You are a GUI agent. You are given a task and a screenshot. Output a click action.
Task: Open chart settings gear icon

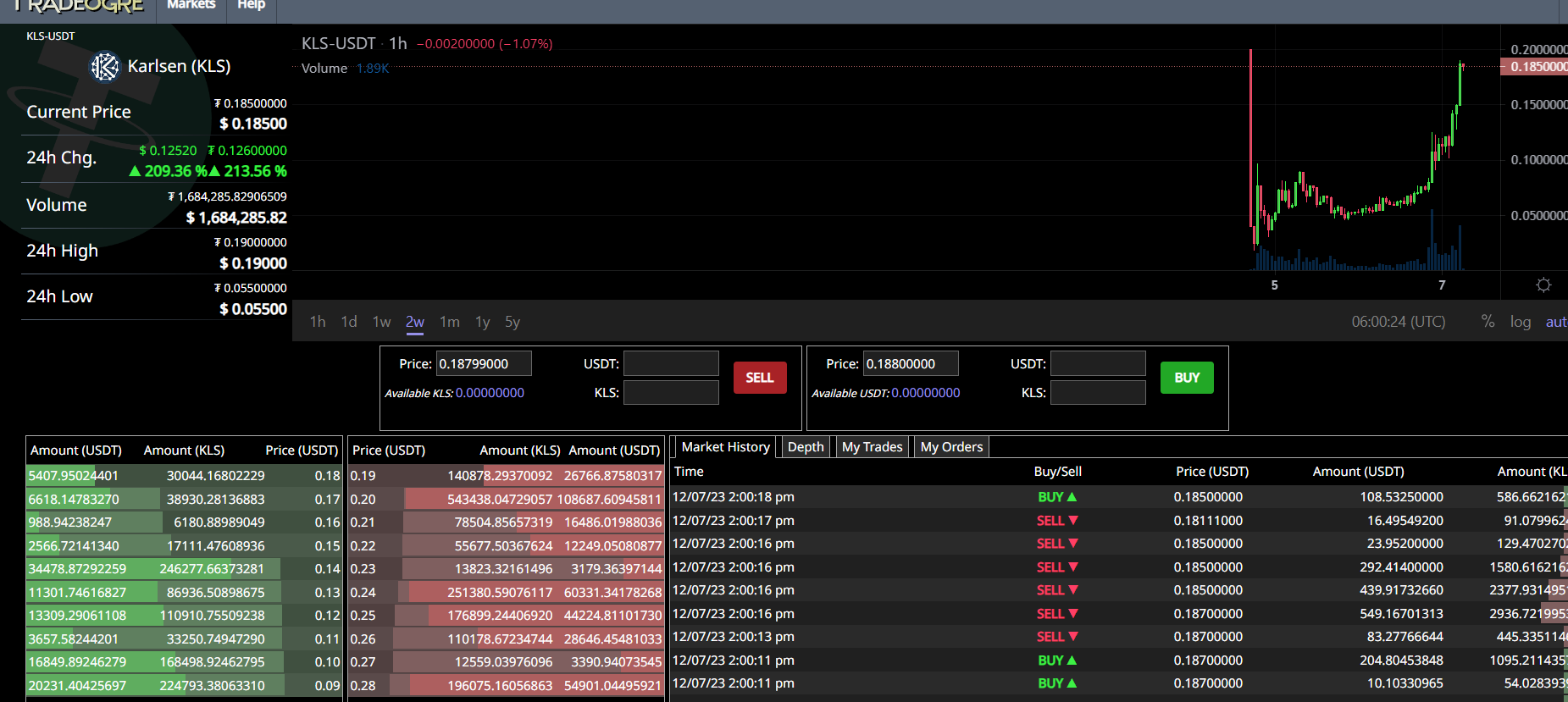pos(1543,285)
